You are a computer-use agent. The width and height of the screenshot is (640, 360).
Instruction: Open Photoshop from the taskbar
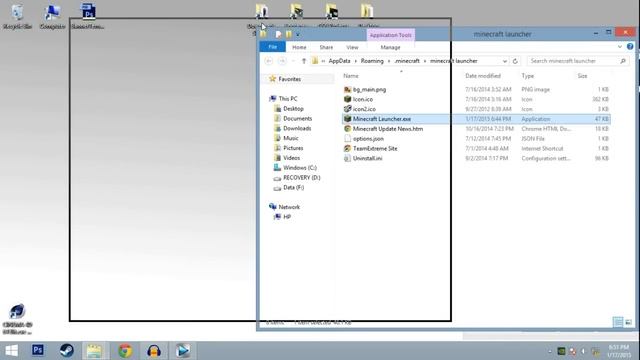(38, 350)
